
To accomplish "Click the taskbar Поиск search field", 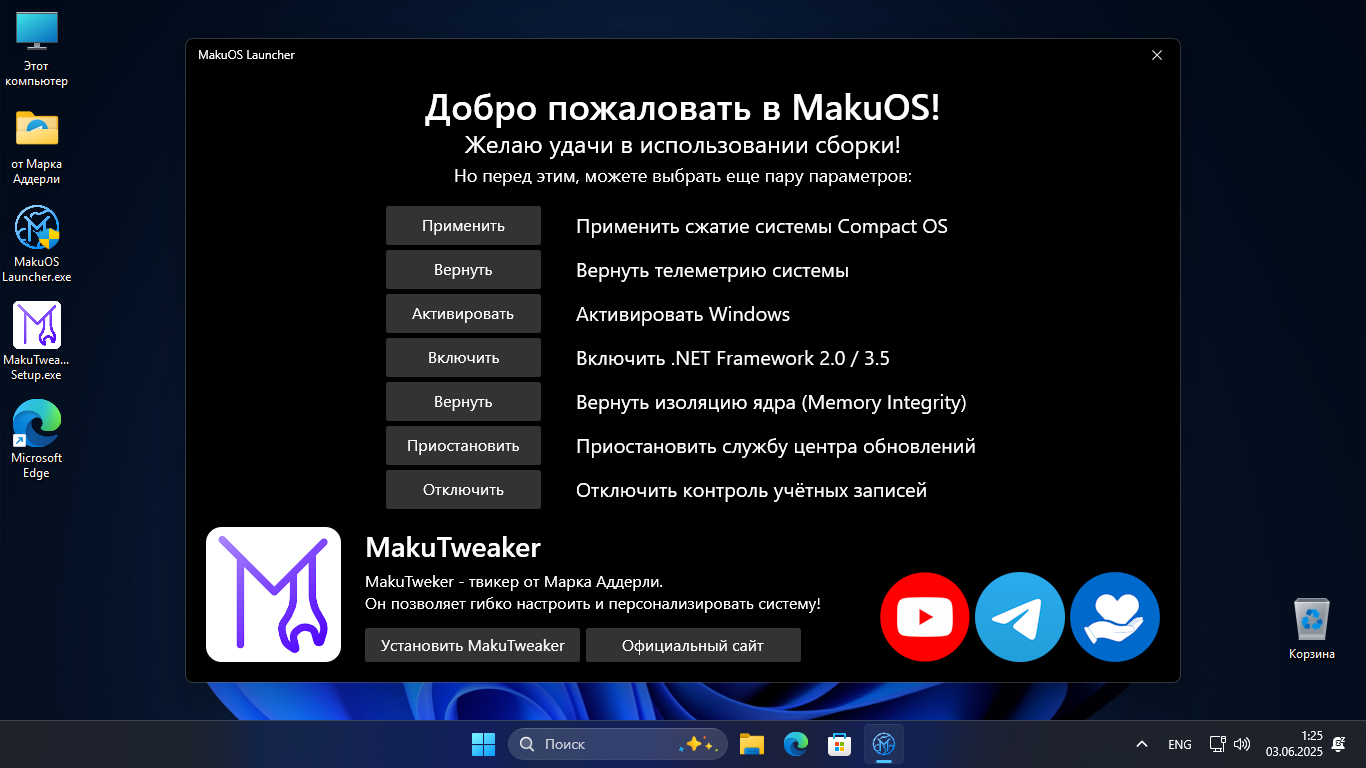I will tap(618, 744).
